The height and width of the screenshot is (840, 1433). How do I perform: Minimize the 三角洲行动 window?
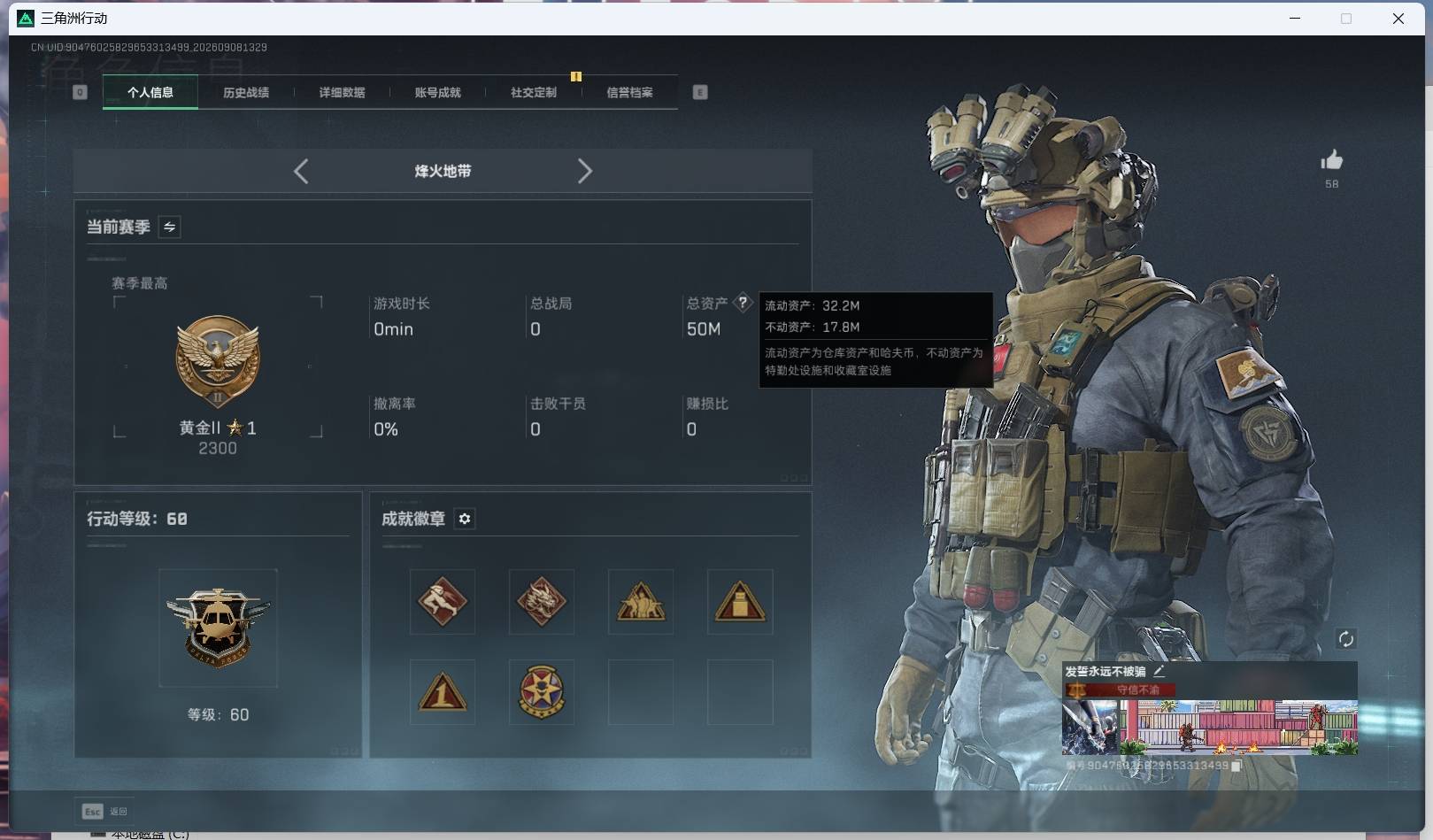pos(1295,18)
